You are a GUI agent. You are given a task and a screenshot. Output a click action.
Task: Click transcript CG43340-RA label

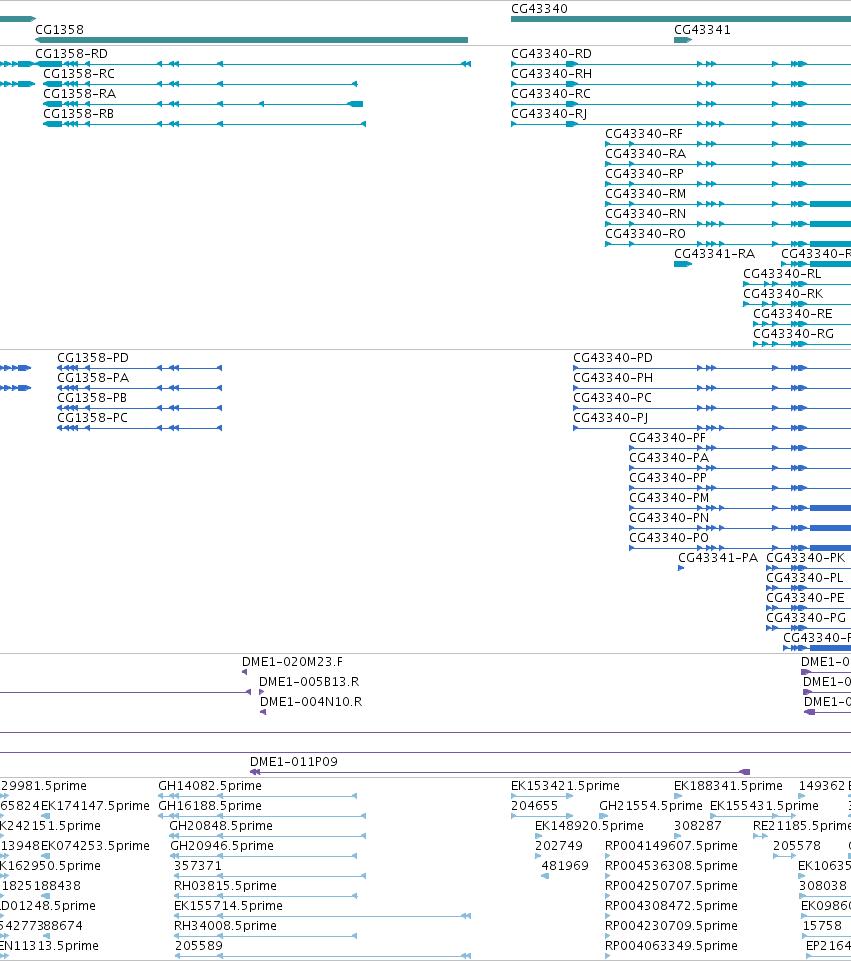(646, 153)
